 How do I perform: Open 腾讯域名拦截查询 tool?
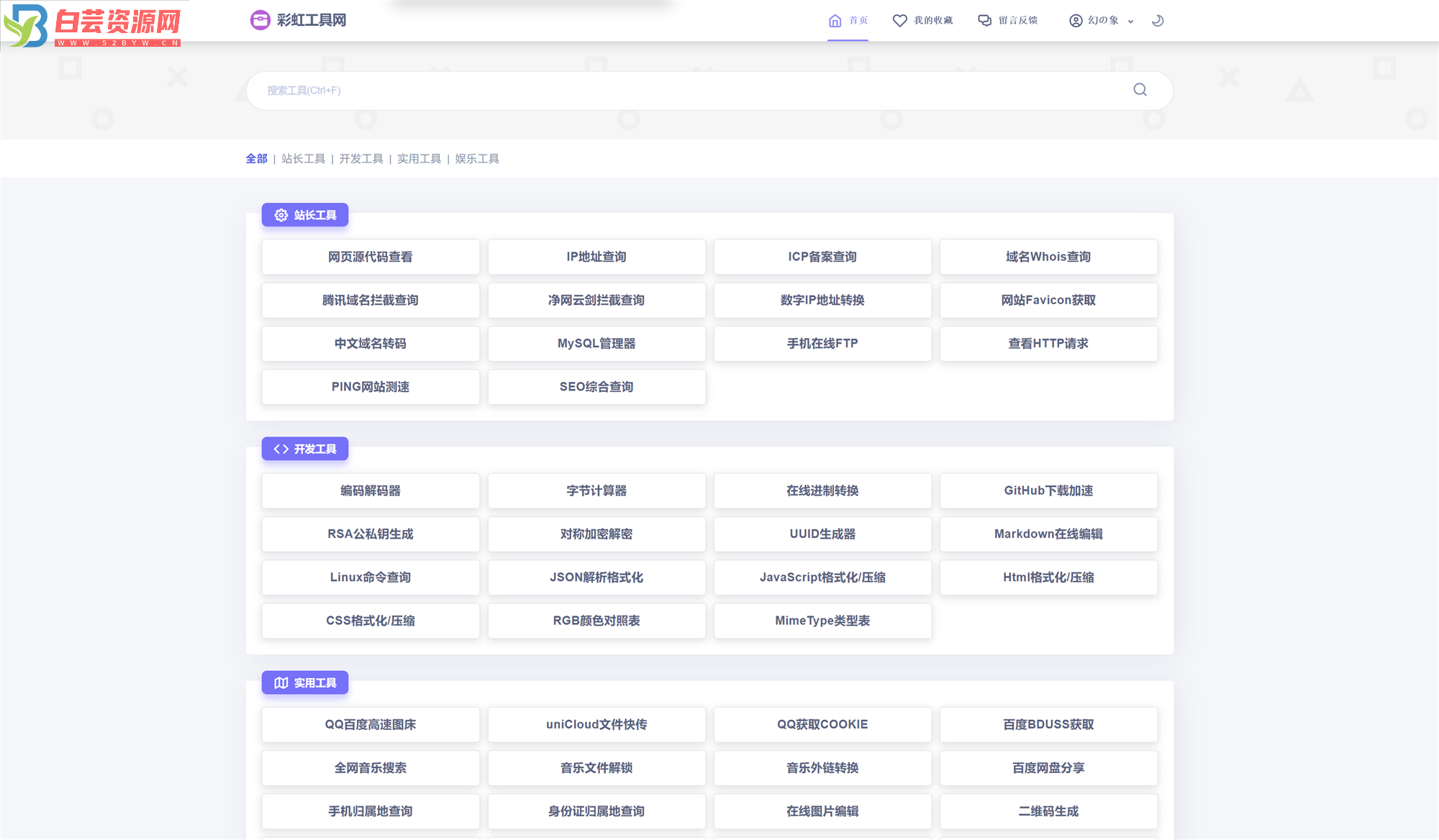(x=371, y=300)
